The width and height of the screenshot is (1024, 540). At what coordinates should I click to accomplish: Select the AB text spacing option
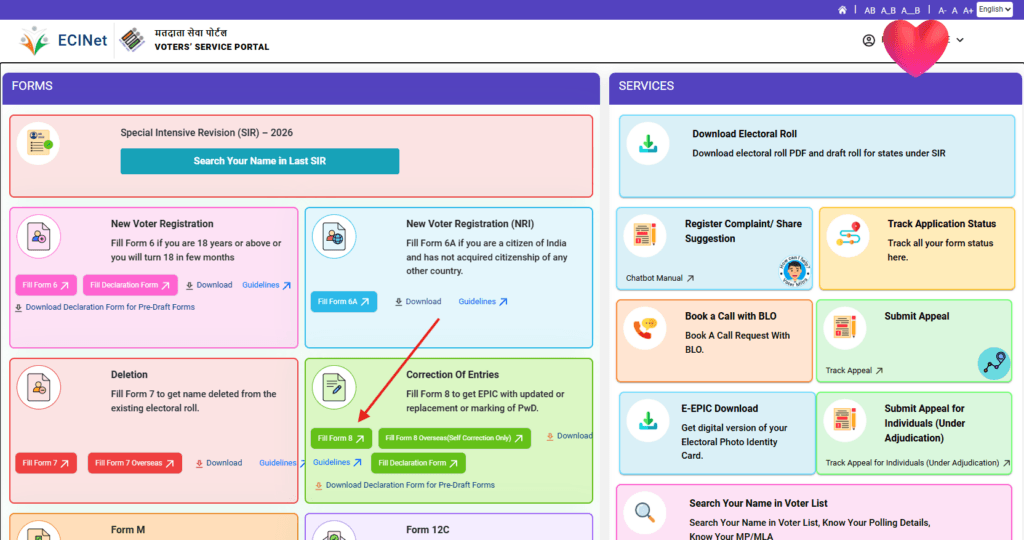pyautogui.click(x=870, y=10)
